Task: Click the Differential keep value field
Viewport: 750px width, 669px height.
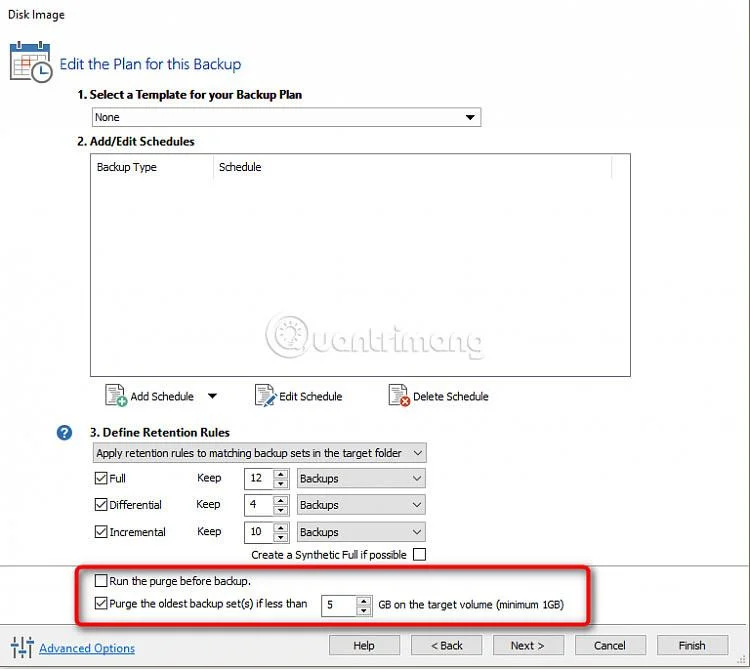Action: tap(259, 504)
